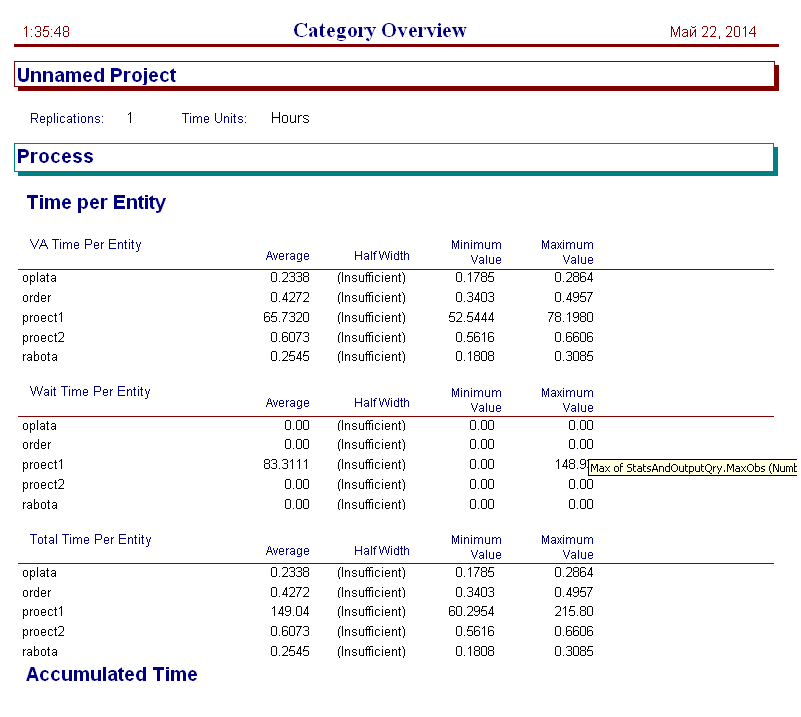Click oplata row label in VA Time table
The height and width of the screenshot is (717, 801).
pos(39,278)
